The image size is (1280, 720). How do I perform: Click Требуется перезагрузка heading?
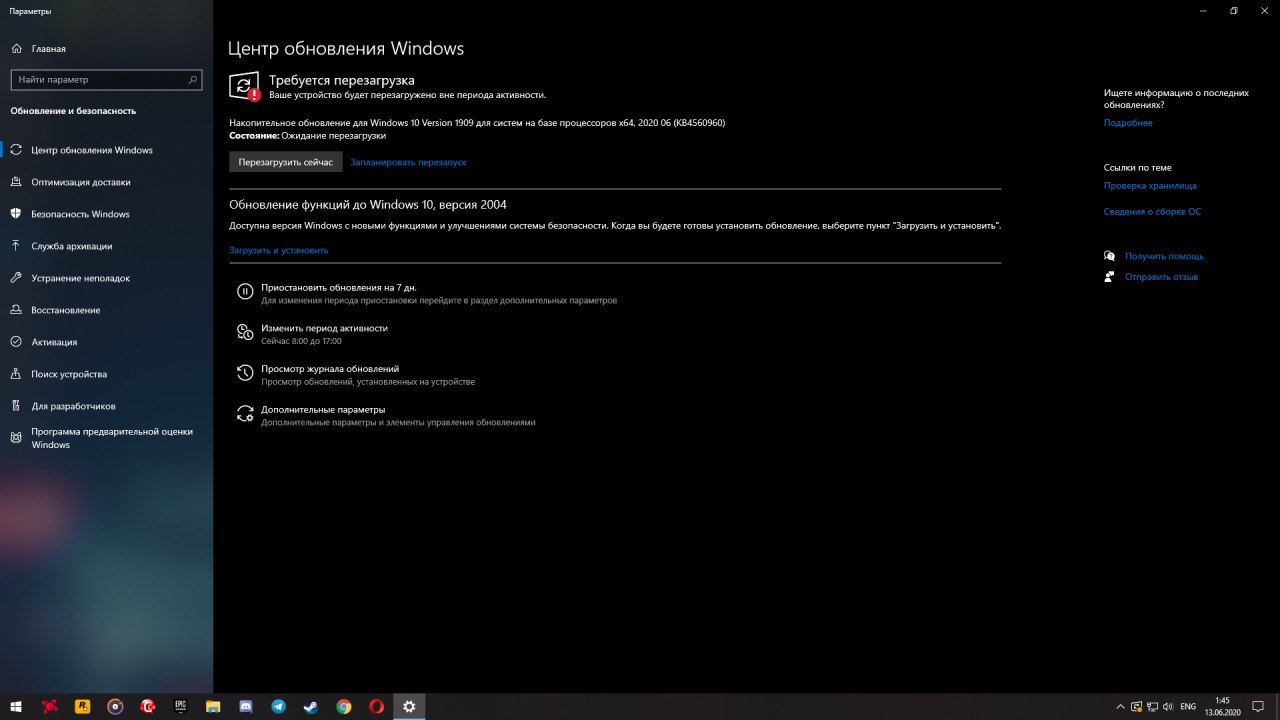[x=342, y=80]
